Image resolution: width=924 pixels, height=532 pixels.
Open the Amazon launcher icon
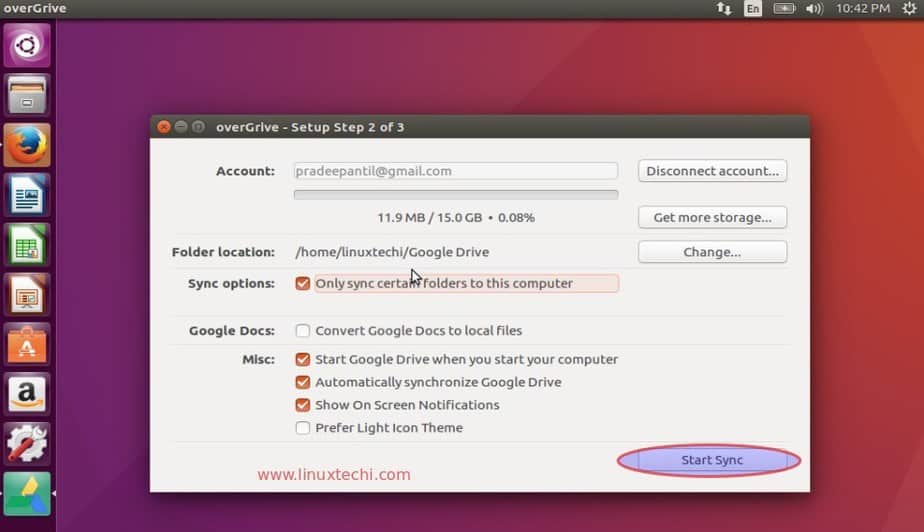27,394
